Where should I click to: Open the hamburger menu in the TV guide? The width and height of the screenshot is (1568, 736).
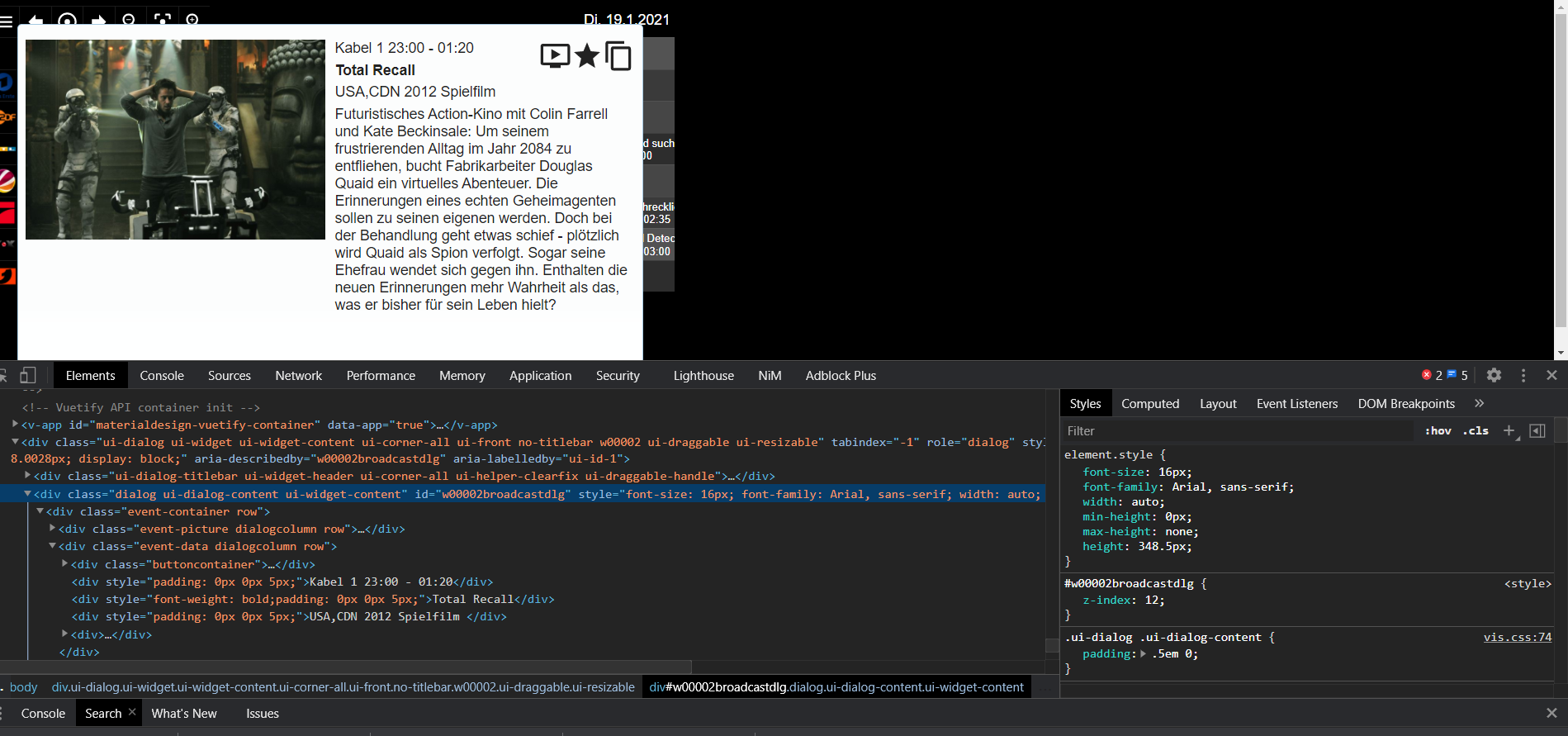pyautogui.click(x=7, y=21)
